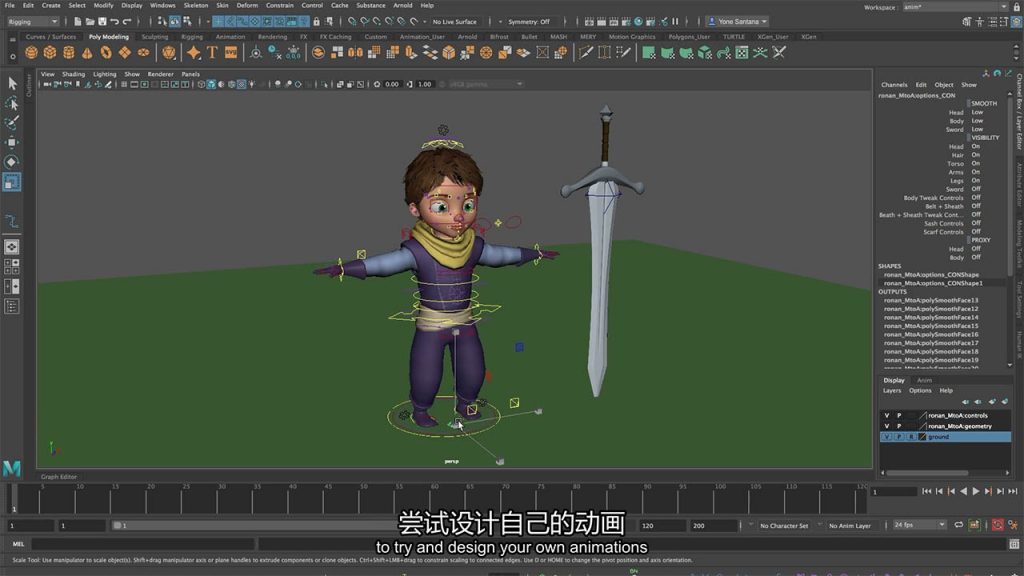Open the viewport Shading menu
Image resolution: width=1024 pixels, height=576 pixels.
(73, 74)
